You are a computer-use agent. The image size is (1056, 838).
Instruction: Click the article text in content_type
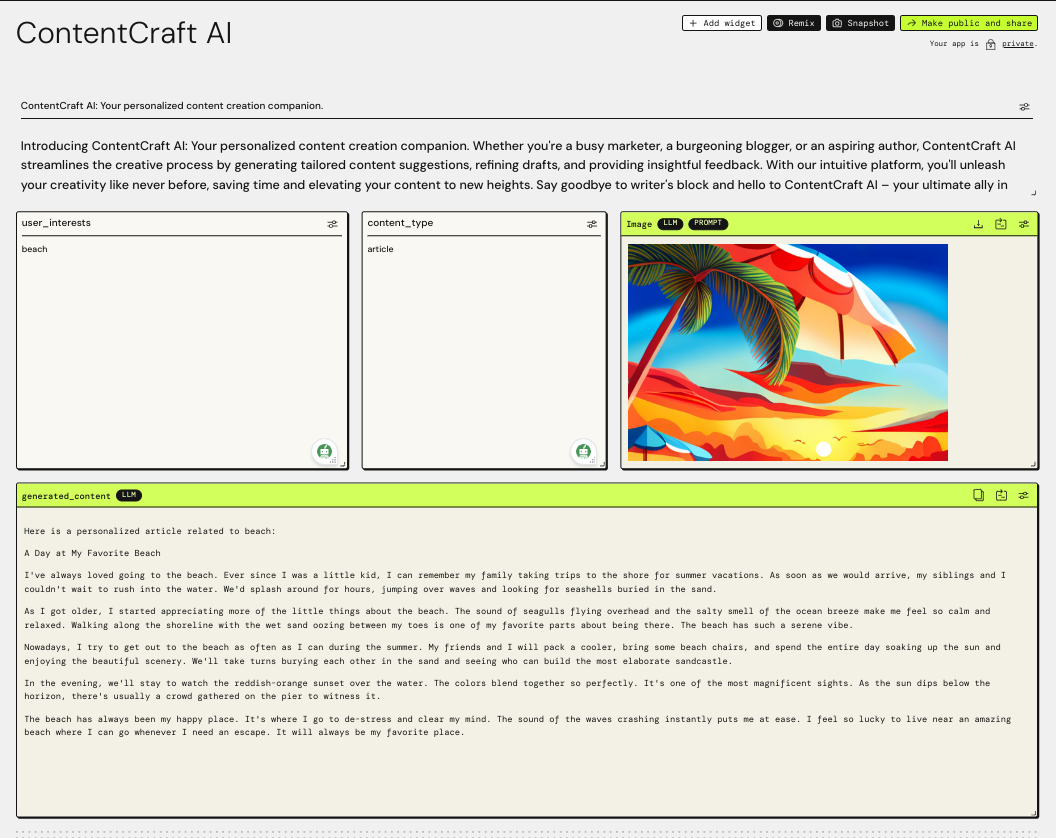tap(381, 249)
